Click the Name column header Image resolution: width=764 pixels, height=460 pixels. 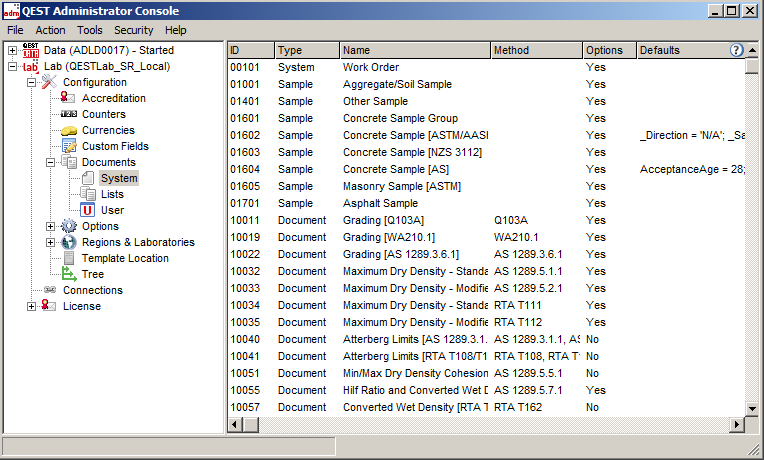[x=413, y=50]
